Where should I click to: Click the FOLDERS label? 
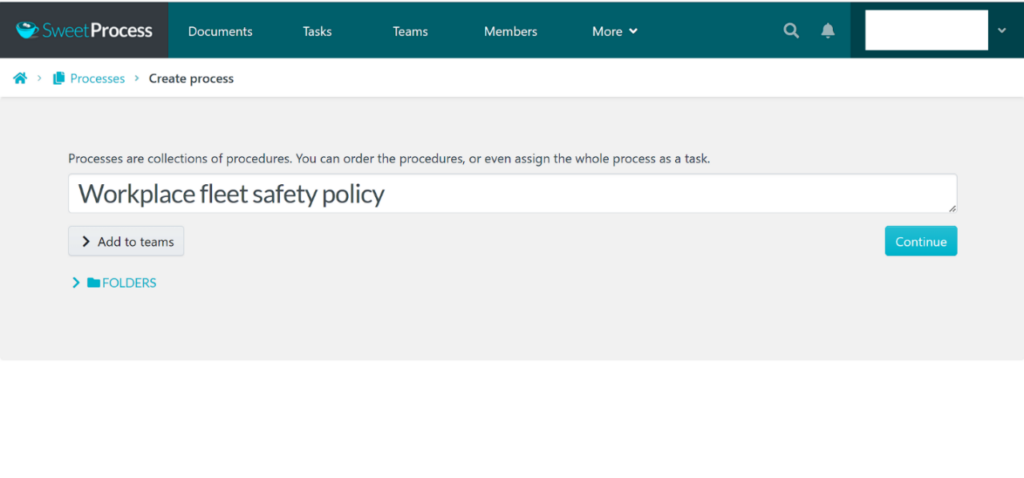tap(129, 283)
